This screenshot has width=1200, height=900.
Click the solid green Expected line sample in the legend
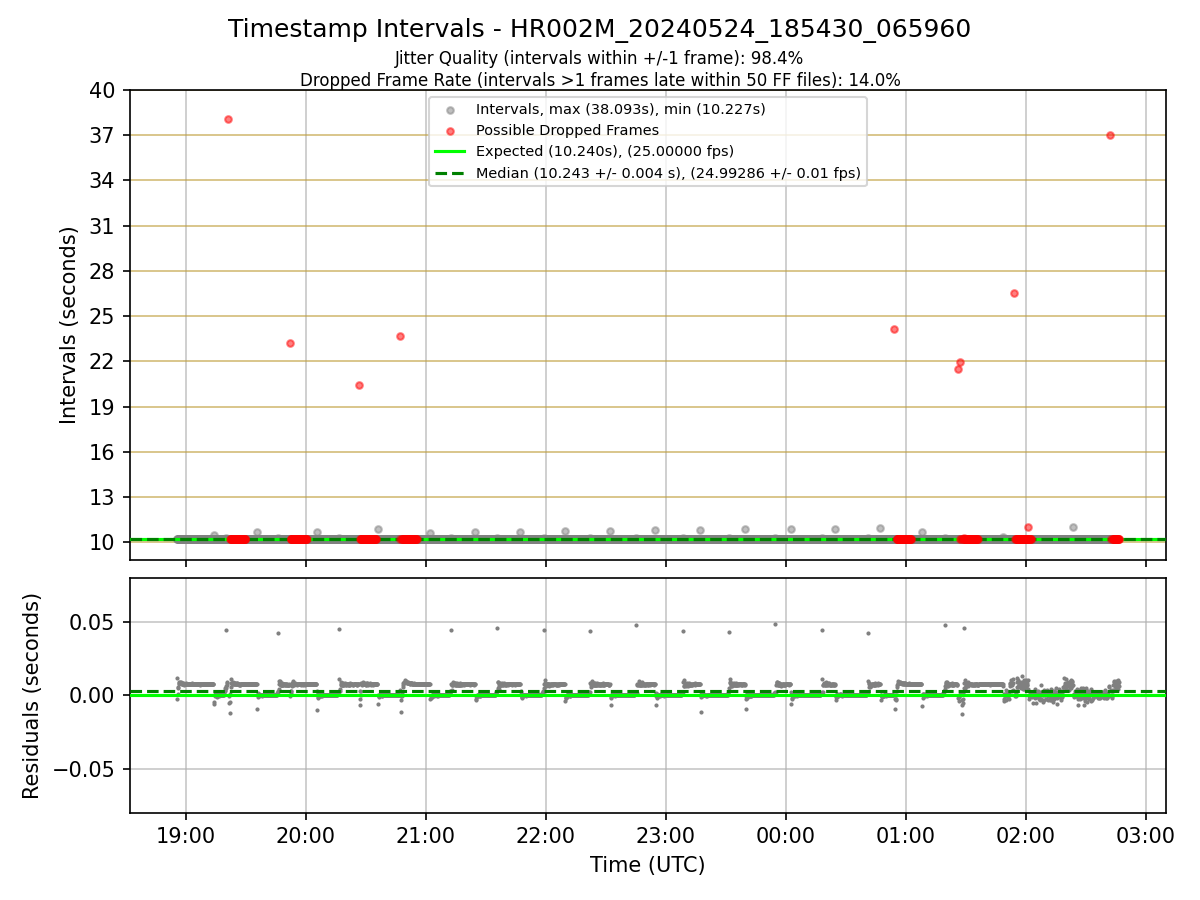tap(450, 152)
